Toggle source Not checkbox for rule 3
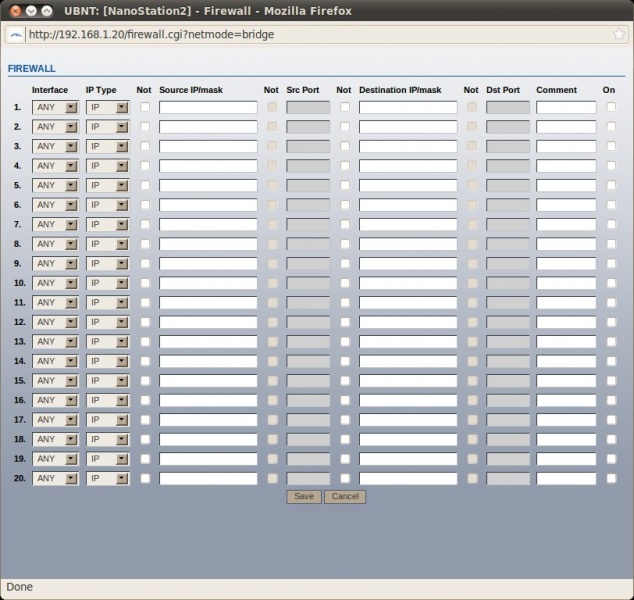The height and width of the screenshot is (600, 634). click(x=145, y=146)
